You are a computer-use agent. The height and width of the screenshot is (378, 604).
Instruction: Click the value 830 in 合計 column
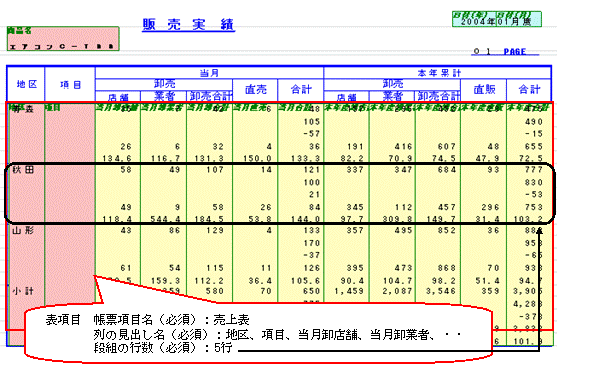534,182
